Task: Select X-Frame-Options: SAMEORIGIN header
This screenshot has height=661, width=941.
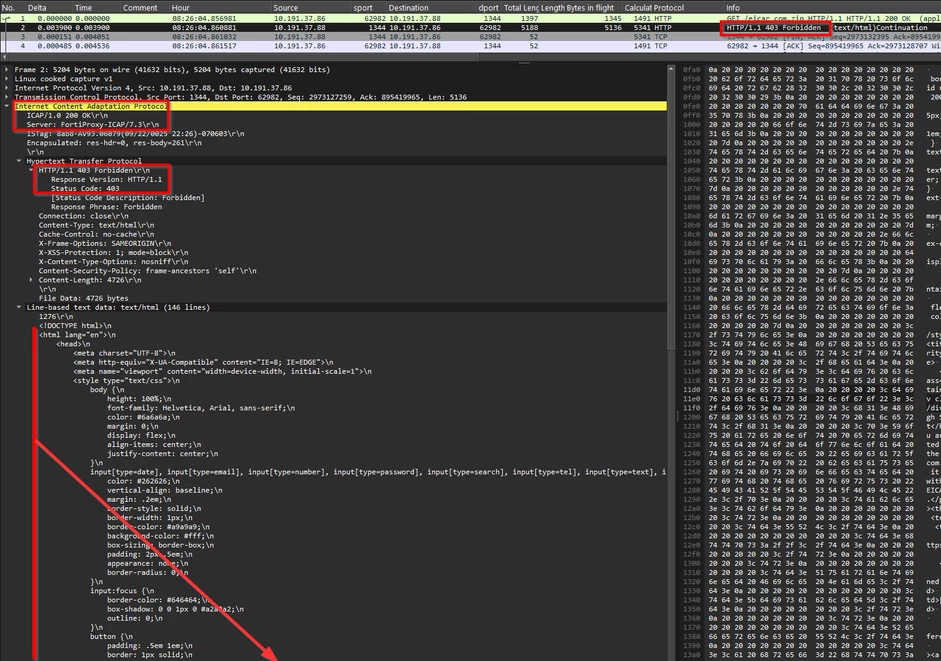Action: pos(105,243)
